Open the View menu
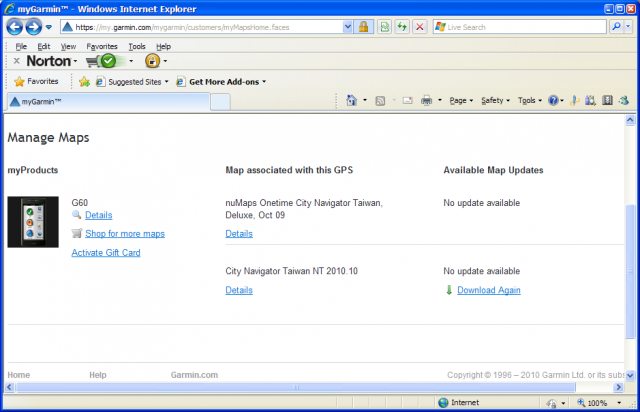640x412 pixels. (68, 47)
